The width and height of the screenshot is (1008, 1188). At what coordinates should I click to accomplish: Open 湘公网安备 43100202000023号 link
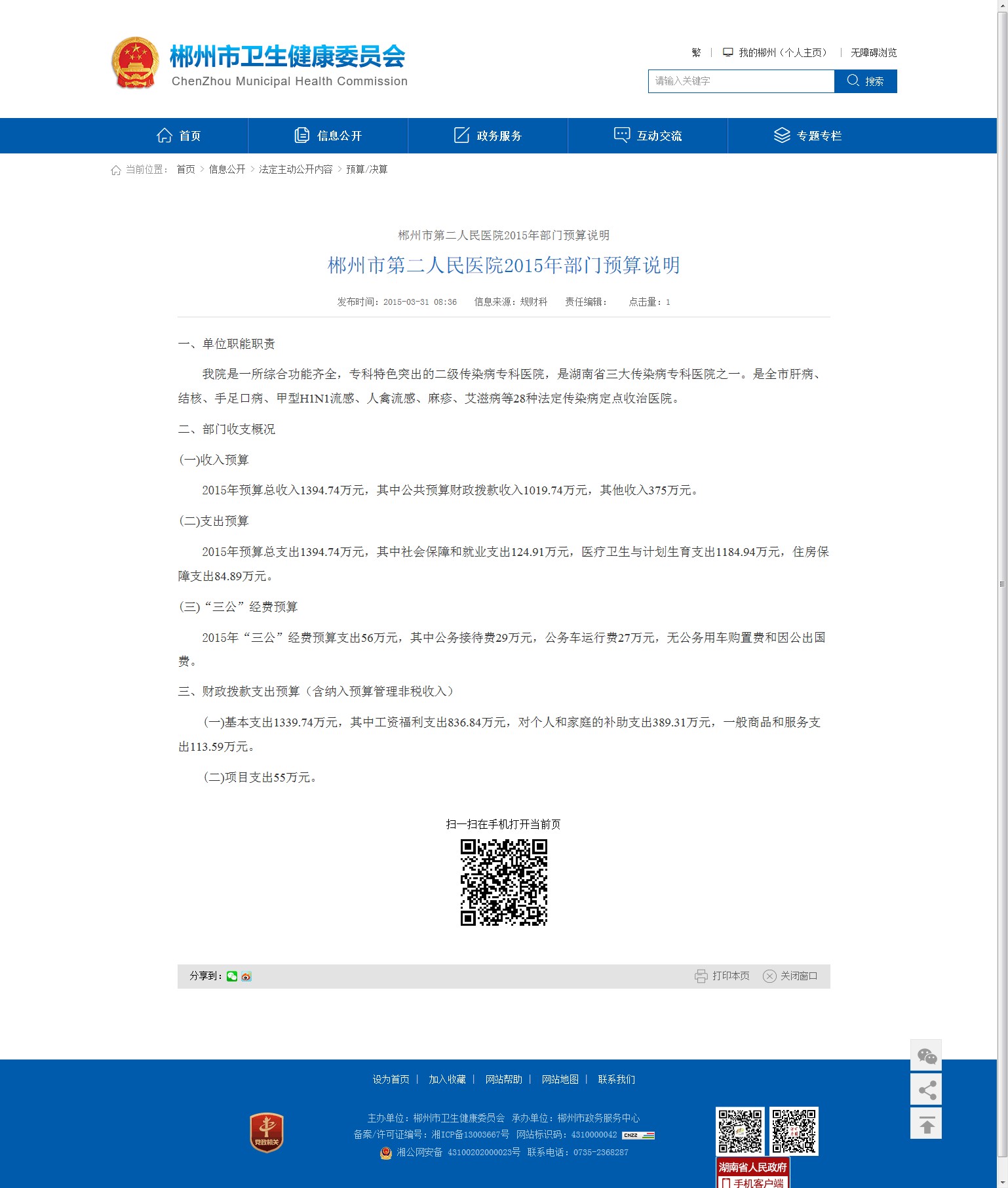click(458, 1153)
